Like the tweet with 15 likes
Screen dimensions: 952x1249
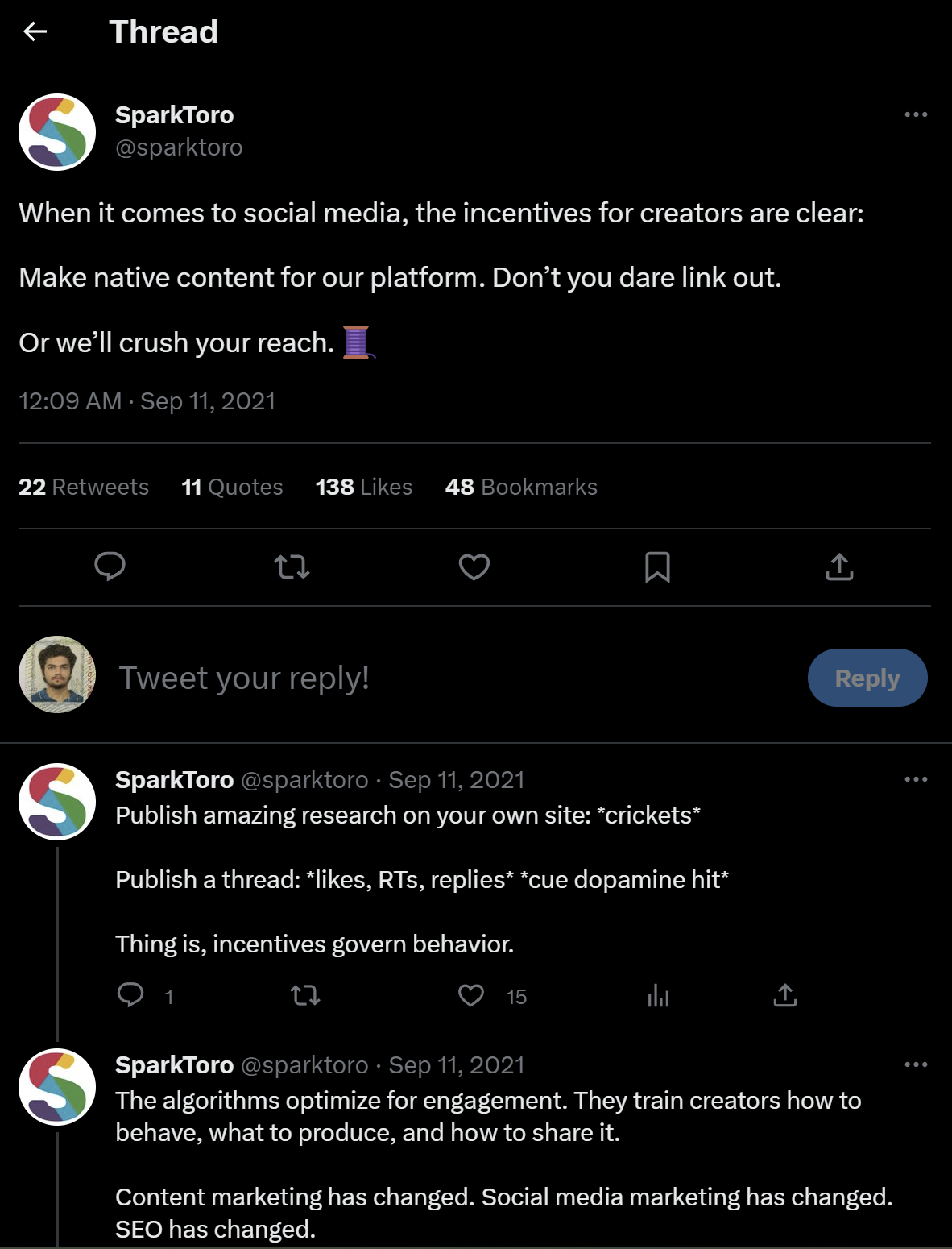pos(471,996)
